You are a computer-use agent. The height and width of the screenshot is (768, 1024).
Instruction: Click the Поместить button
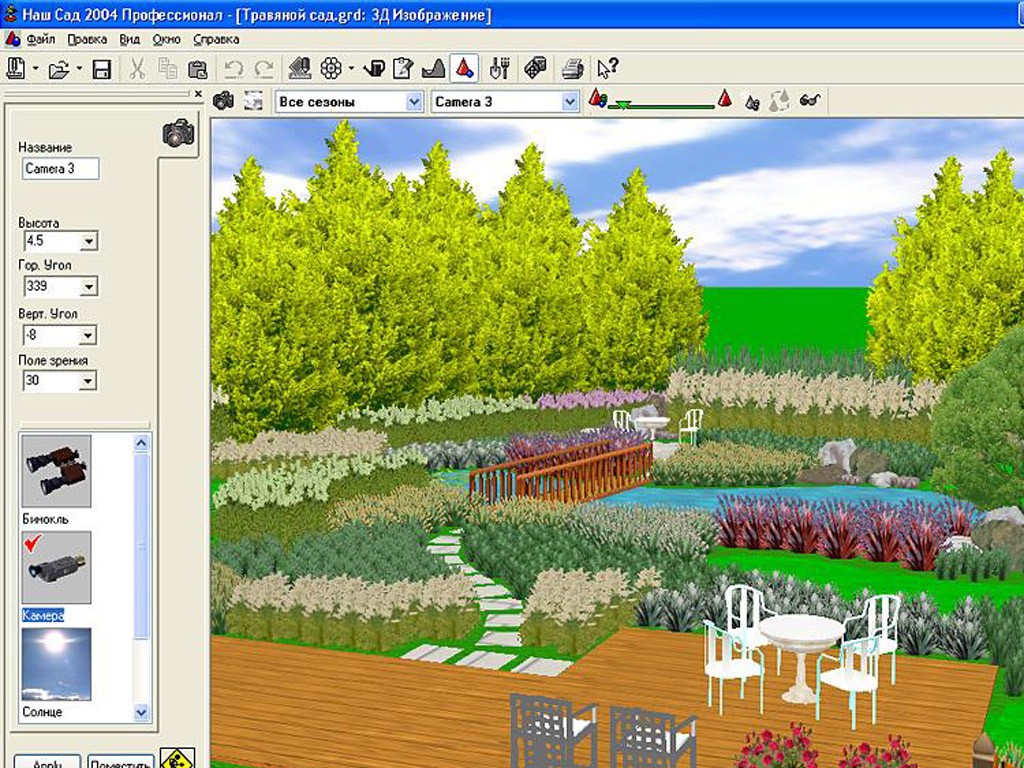(x=121, y=762)
